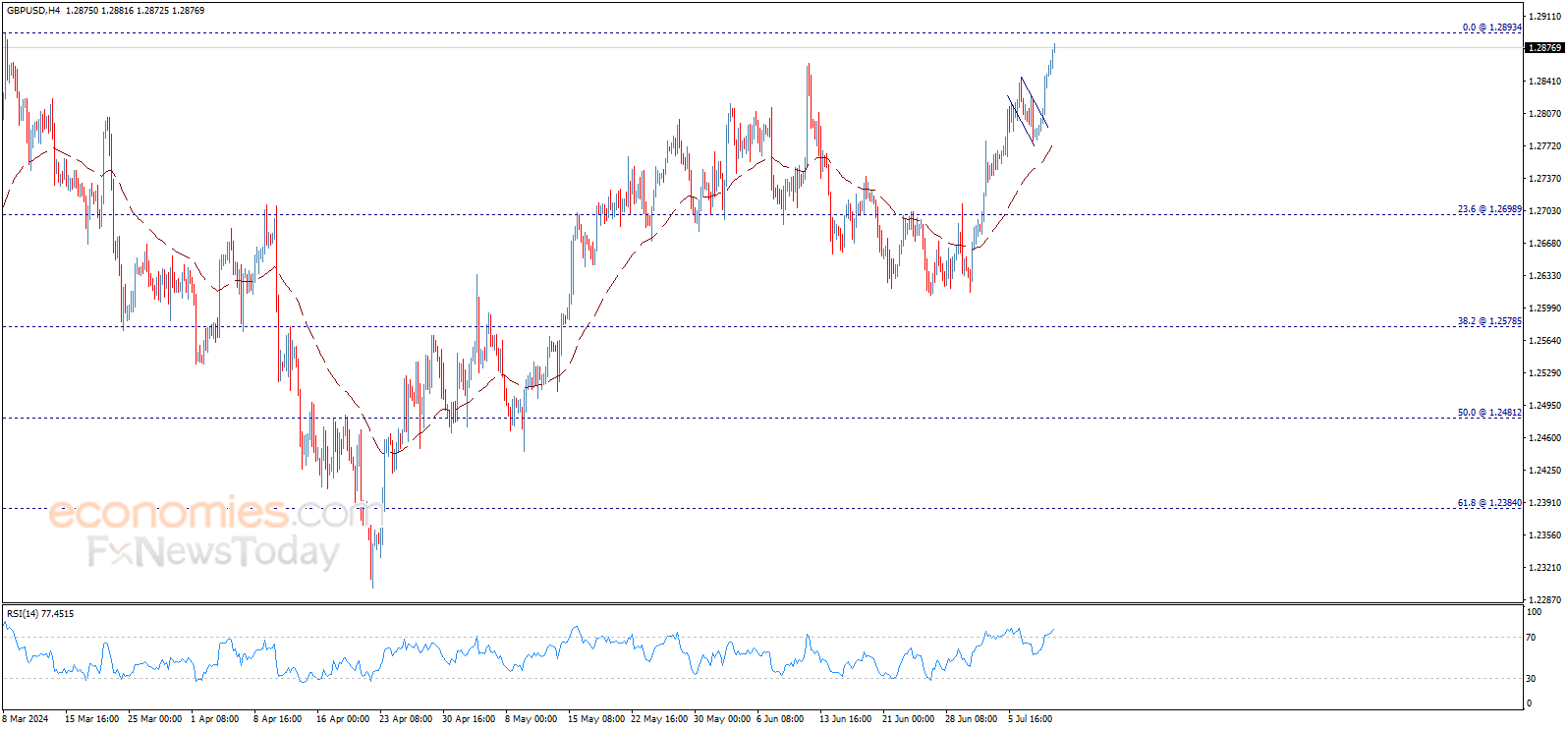This screenshot has height=730, width=1568.
Task: Click the latest candle at the chart's right edge
Action: tap(1054, 49)
